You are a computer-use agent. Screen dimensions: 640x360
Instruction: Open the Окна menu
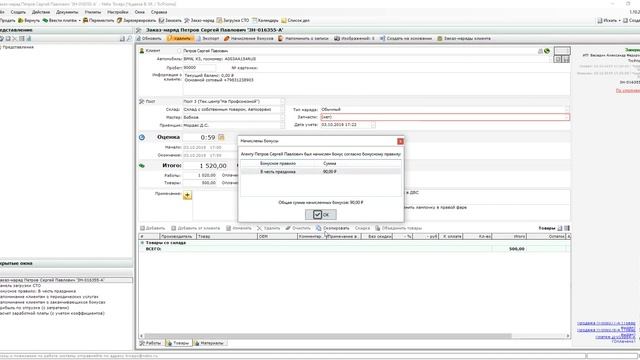tap(140, 12)
